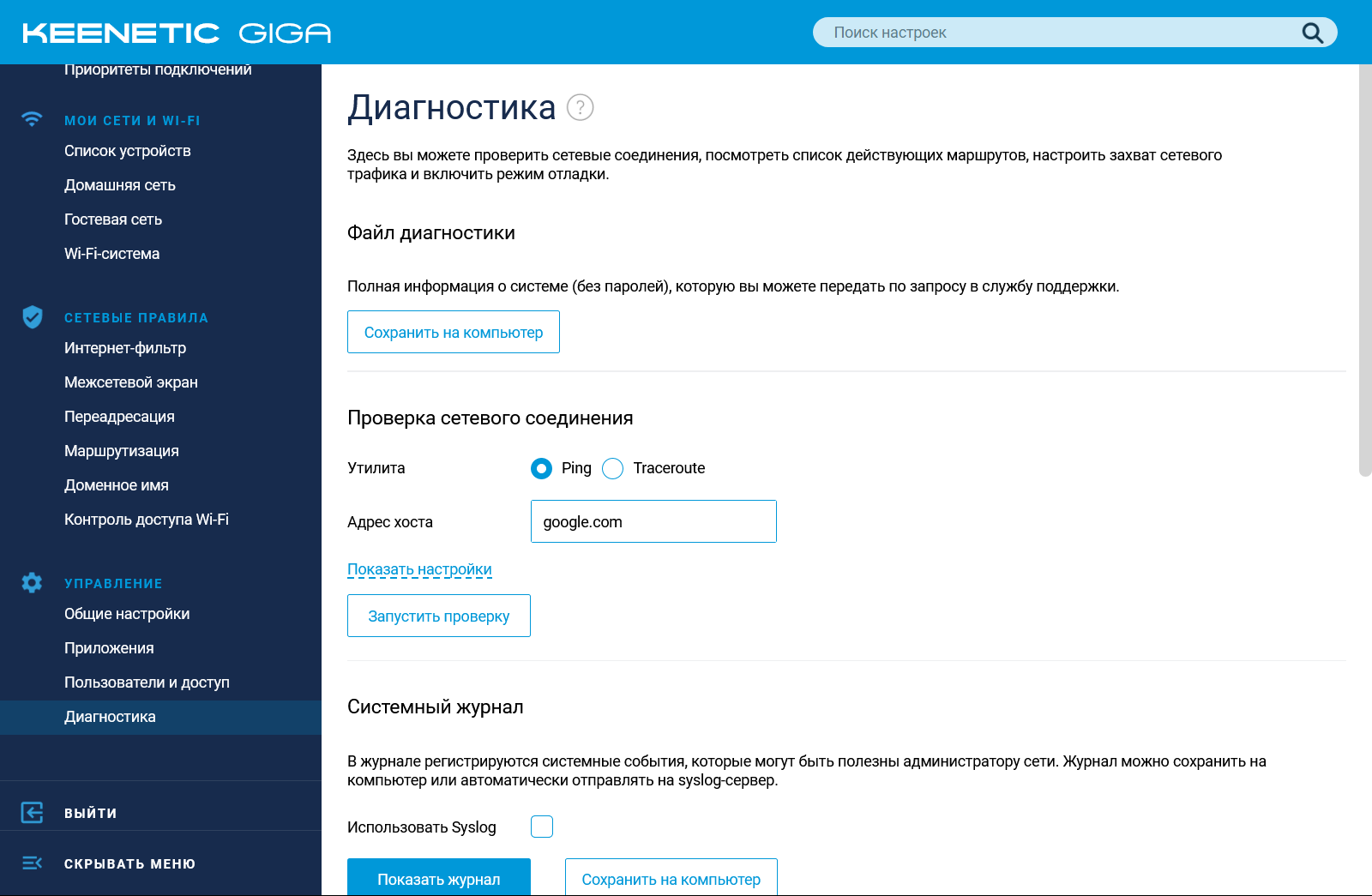Open the help question mark icon
Screen dimensions: 1372x896
(x=581, y=107)
